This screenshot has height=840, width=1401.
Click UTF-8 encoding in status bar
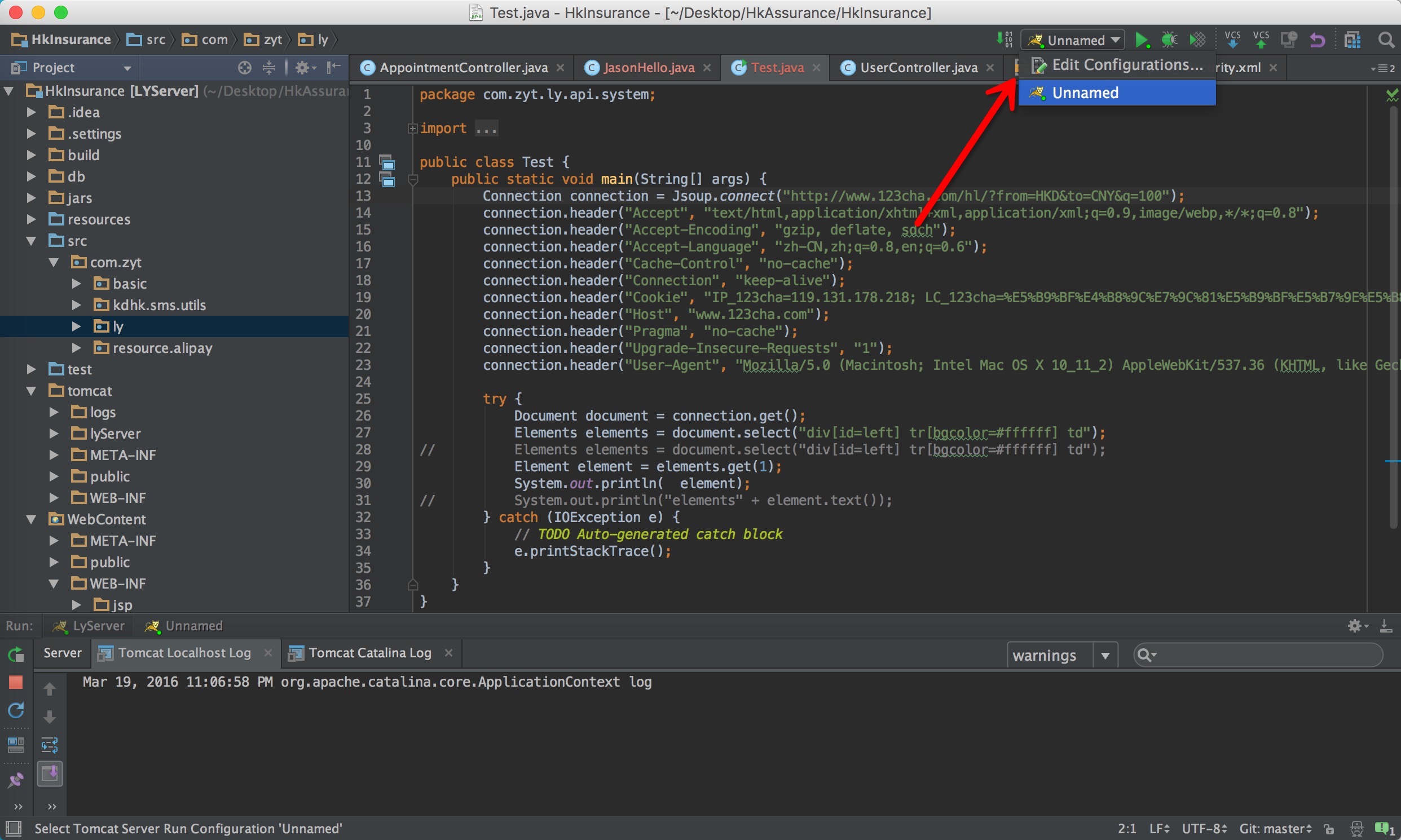coord(1205,829)
